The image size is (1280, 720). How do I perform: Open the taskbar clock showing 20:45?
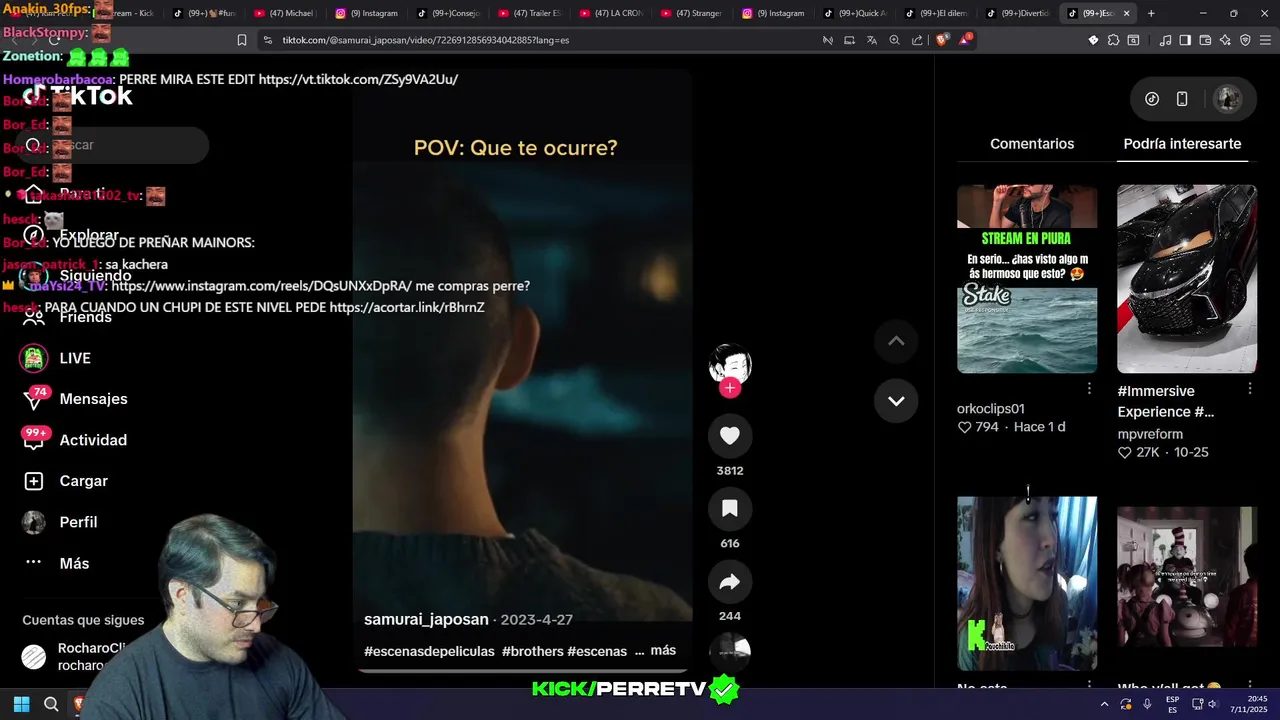(x=1248, y=704)
